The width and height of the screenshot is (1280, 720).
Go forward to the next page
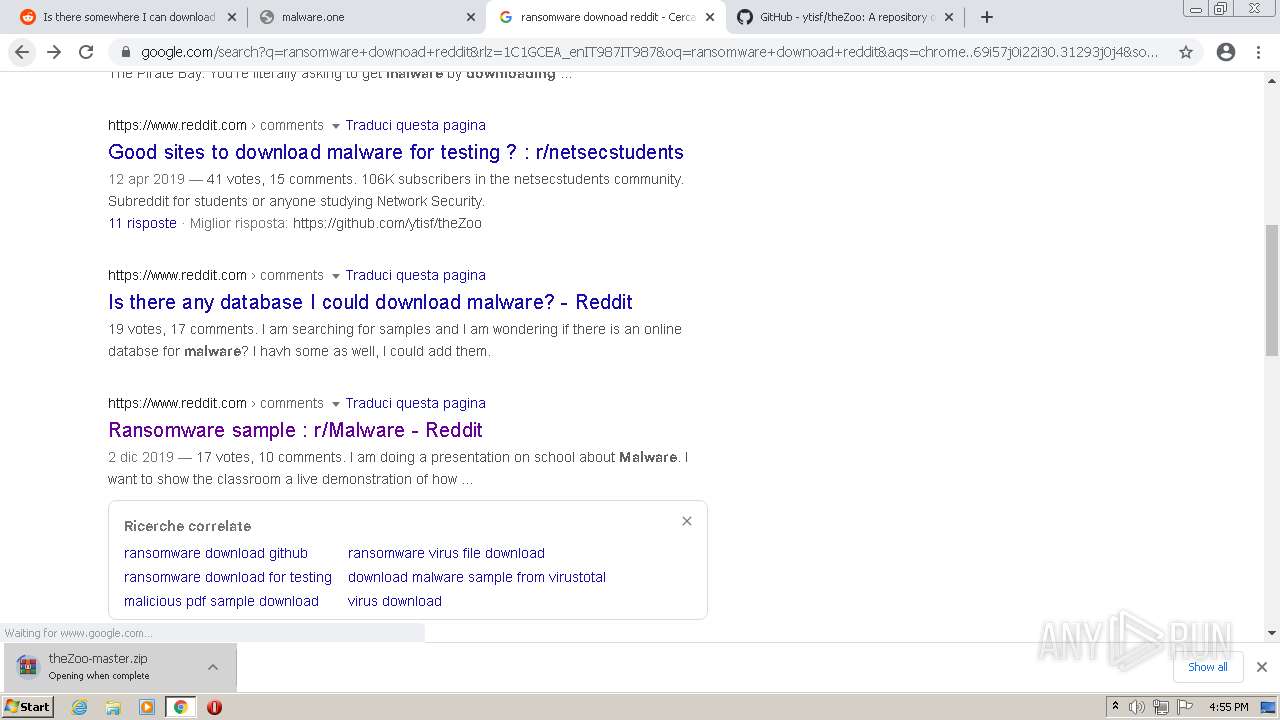54,52
